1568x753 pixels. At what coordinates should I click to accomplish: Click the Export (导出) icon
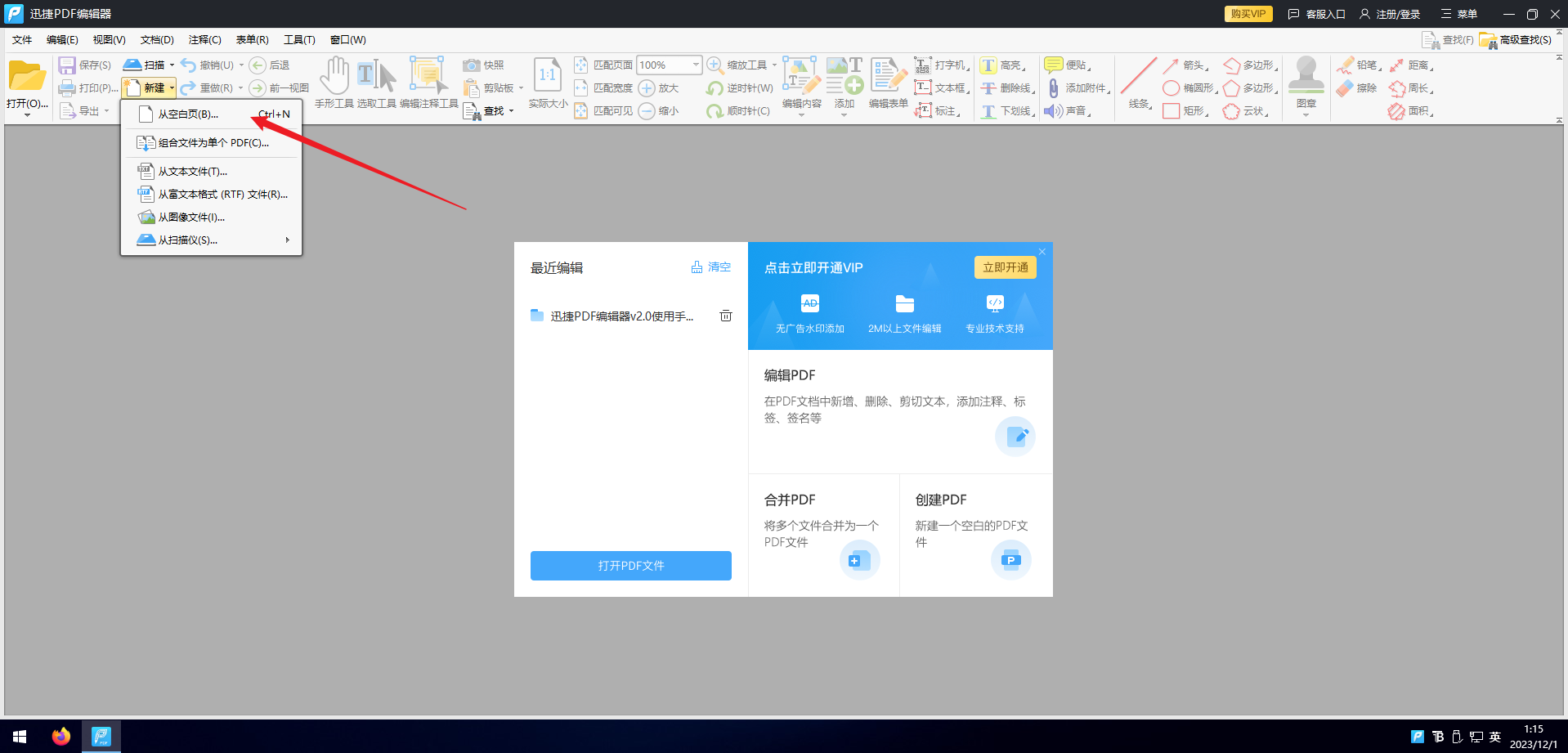(67, 110)
